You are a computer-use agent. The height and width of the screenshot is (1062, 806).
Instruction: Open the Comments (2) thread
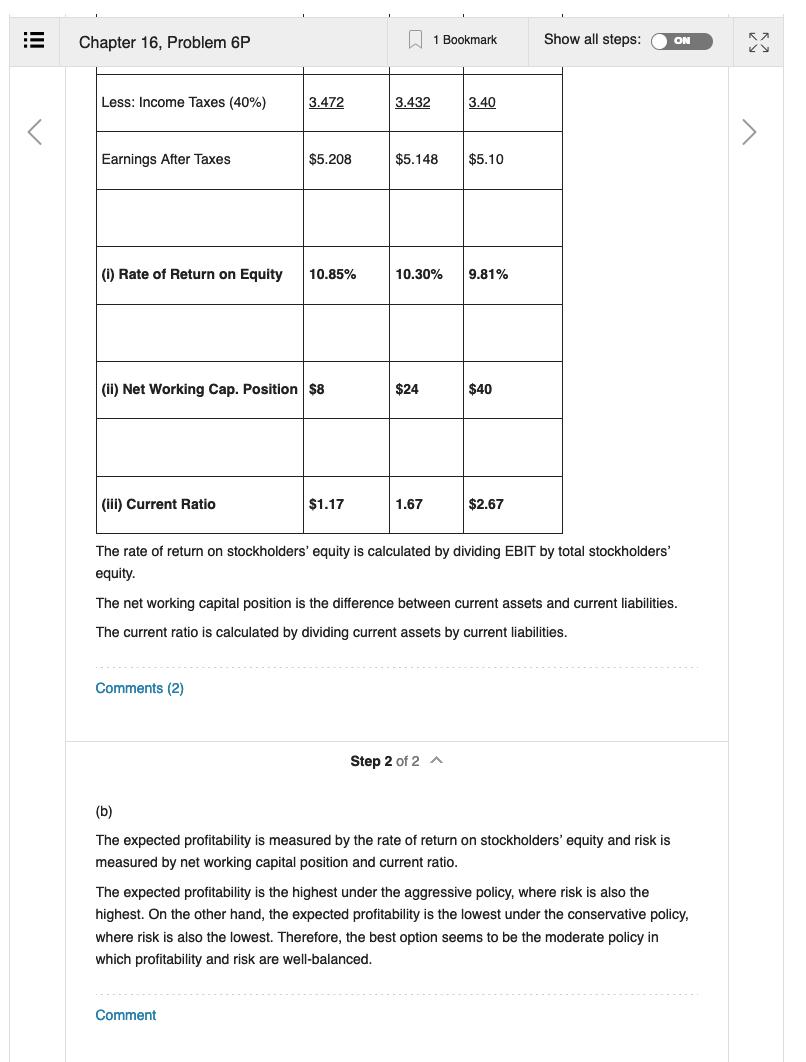[139, 688]
